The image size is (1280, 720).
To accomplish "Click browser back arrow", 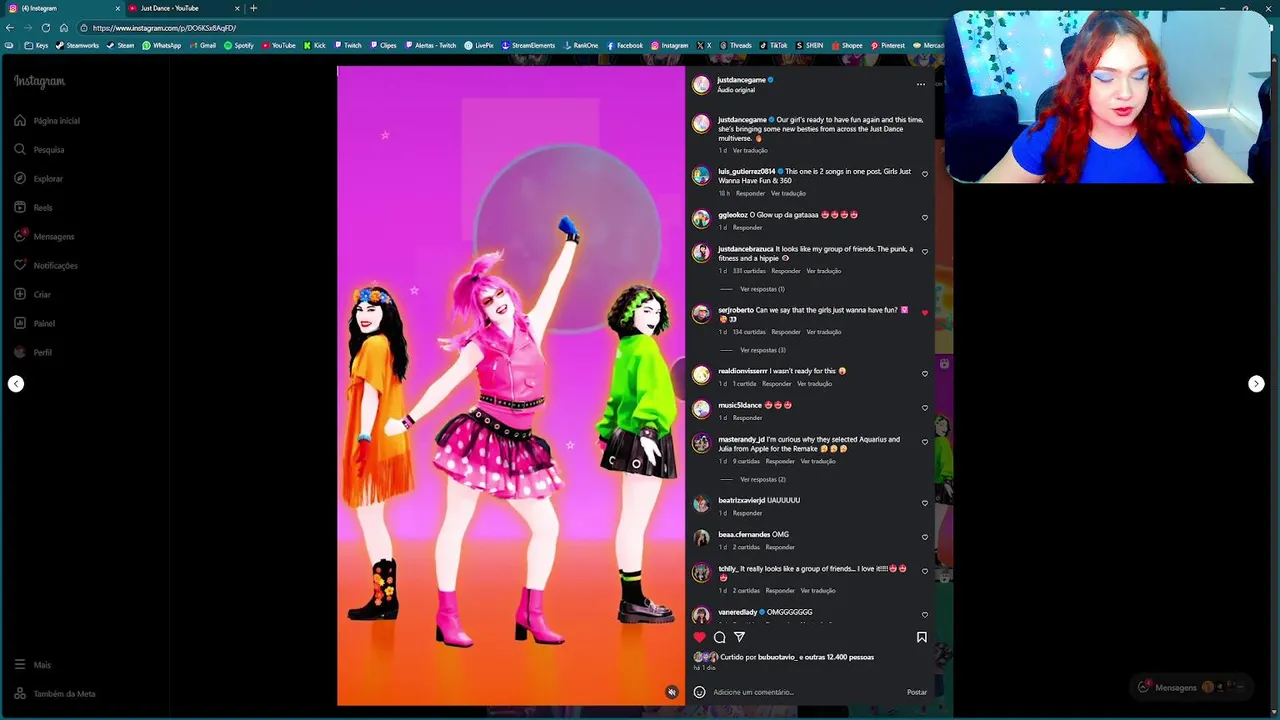I will (10, 28).
